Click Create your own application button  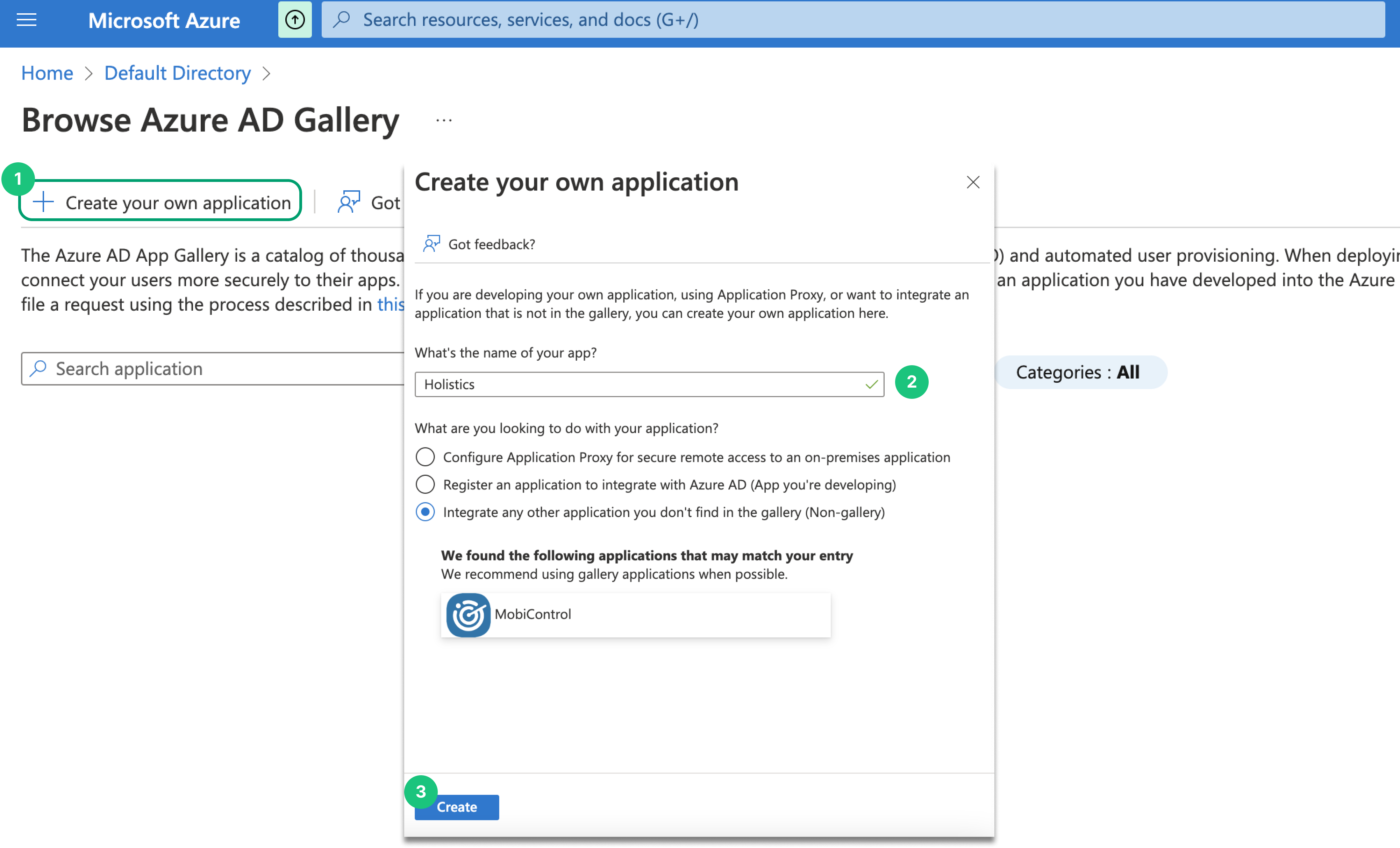(160, 201)
